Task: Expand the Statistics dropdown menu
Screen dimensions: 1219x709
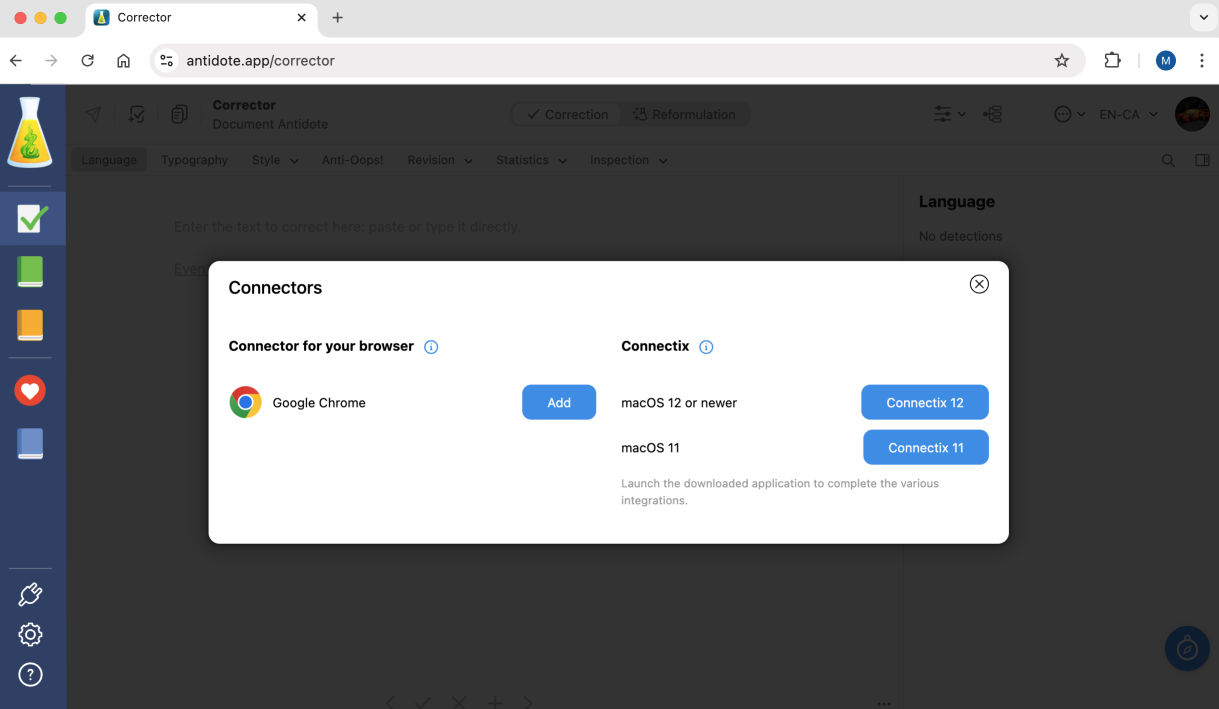Action: [x=531, y=160]
